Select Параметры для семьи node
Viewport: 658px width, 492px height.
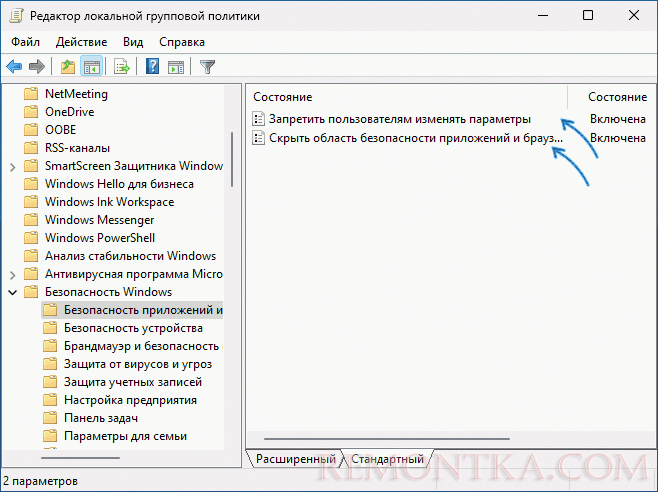coord(125,436)
